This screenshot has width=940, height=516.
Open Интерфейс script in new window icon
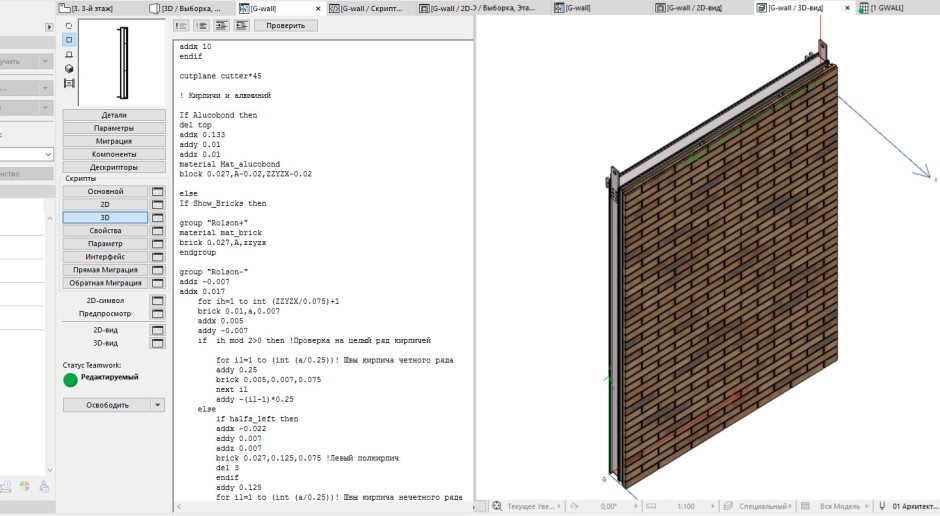coord(157,257)
